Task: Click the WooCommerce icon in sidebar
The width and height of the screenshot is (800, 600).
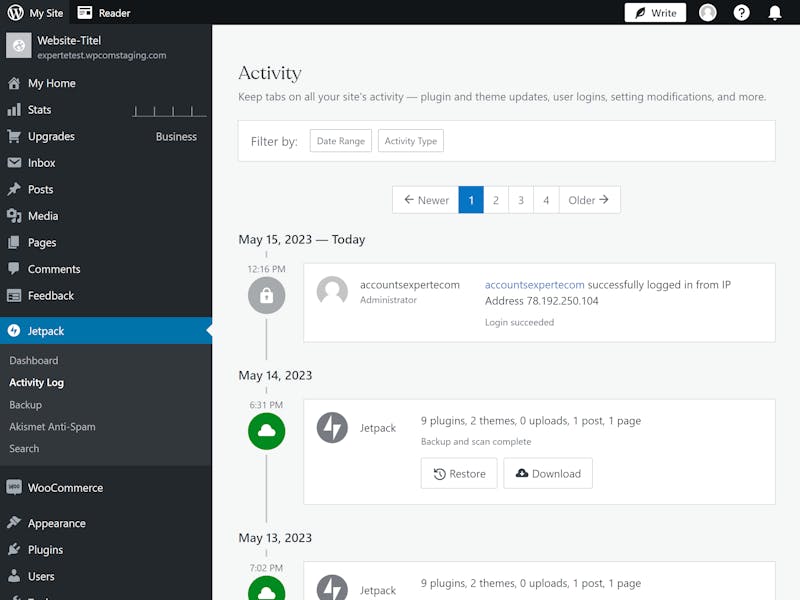Action: coord(14,487)
